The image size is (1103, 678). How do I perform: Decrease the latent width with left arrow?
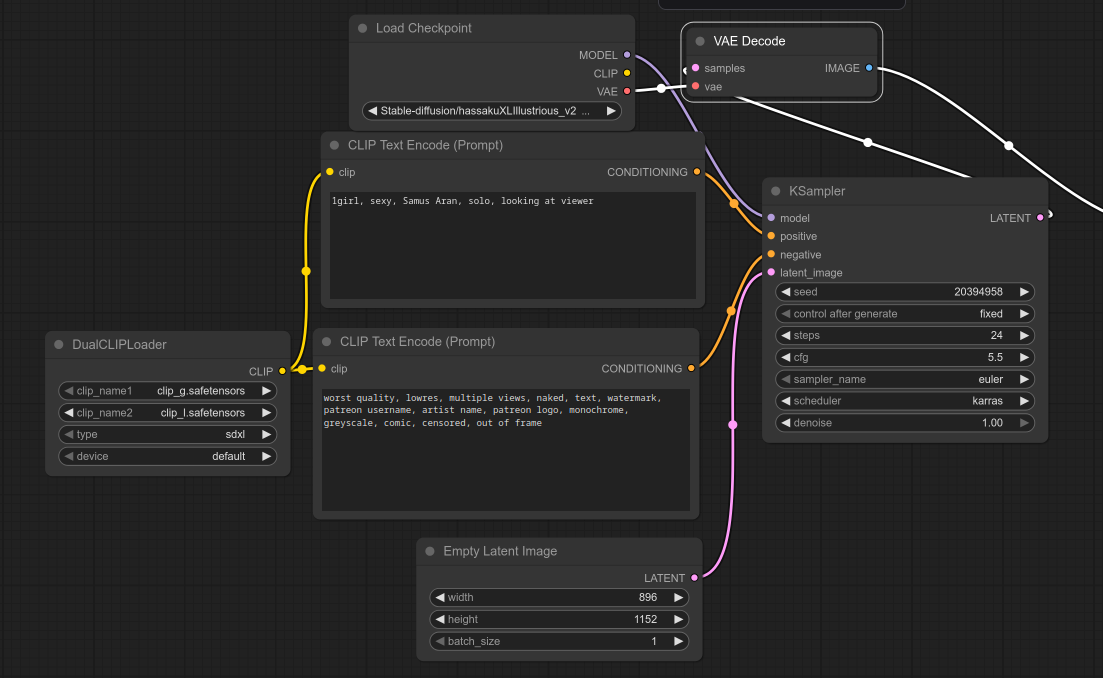point(440,597)
